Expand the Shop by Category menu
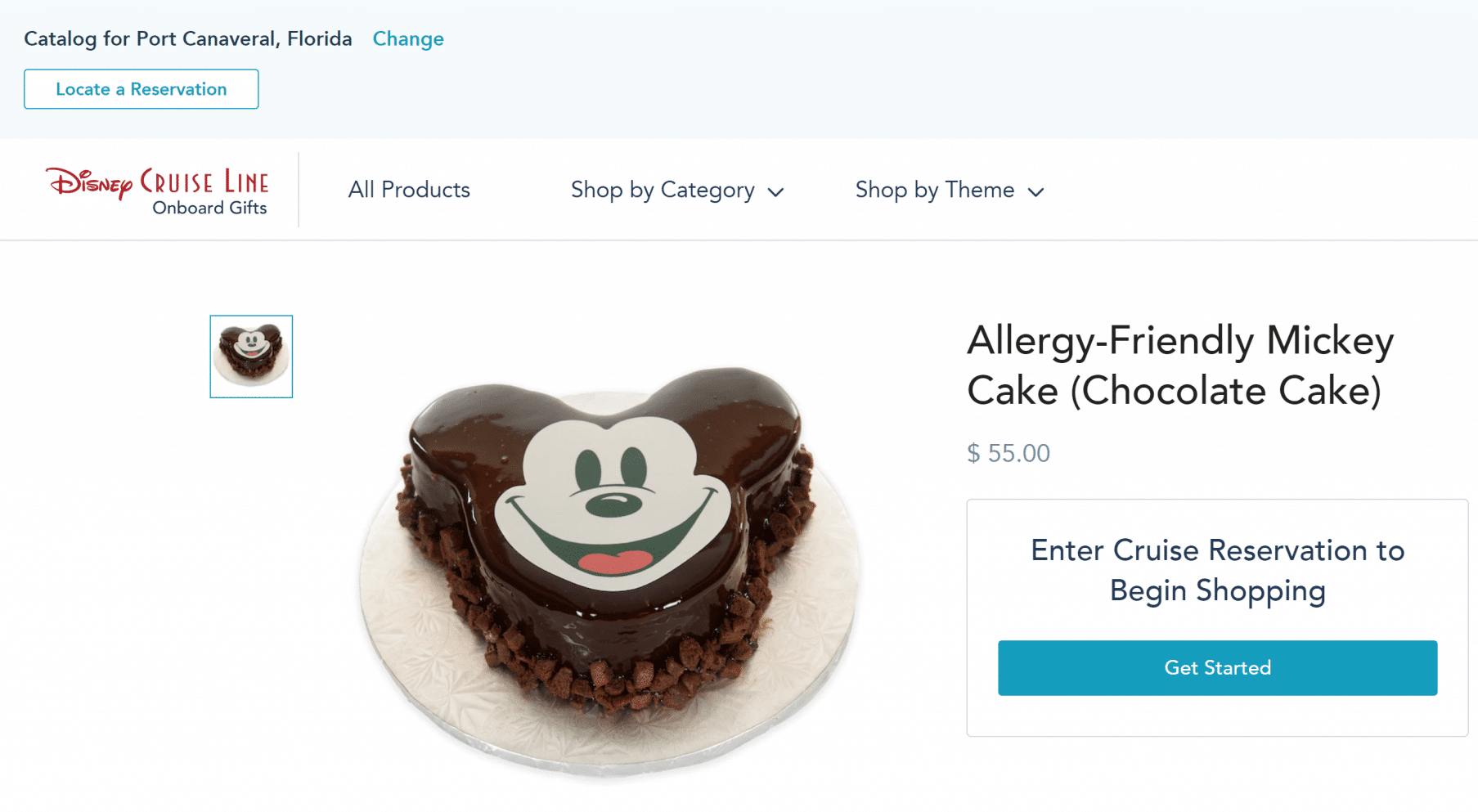The width and height of the screenshot is (1478, 812). [677, 190]
